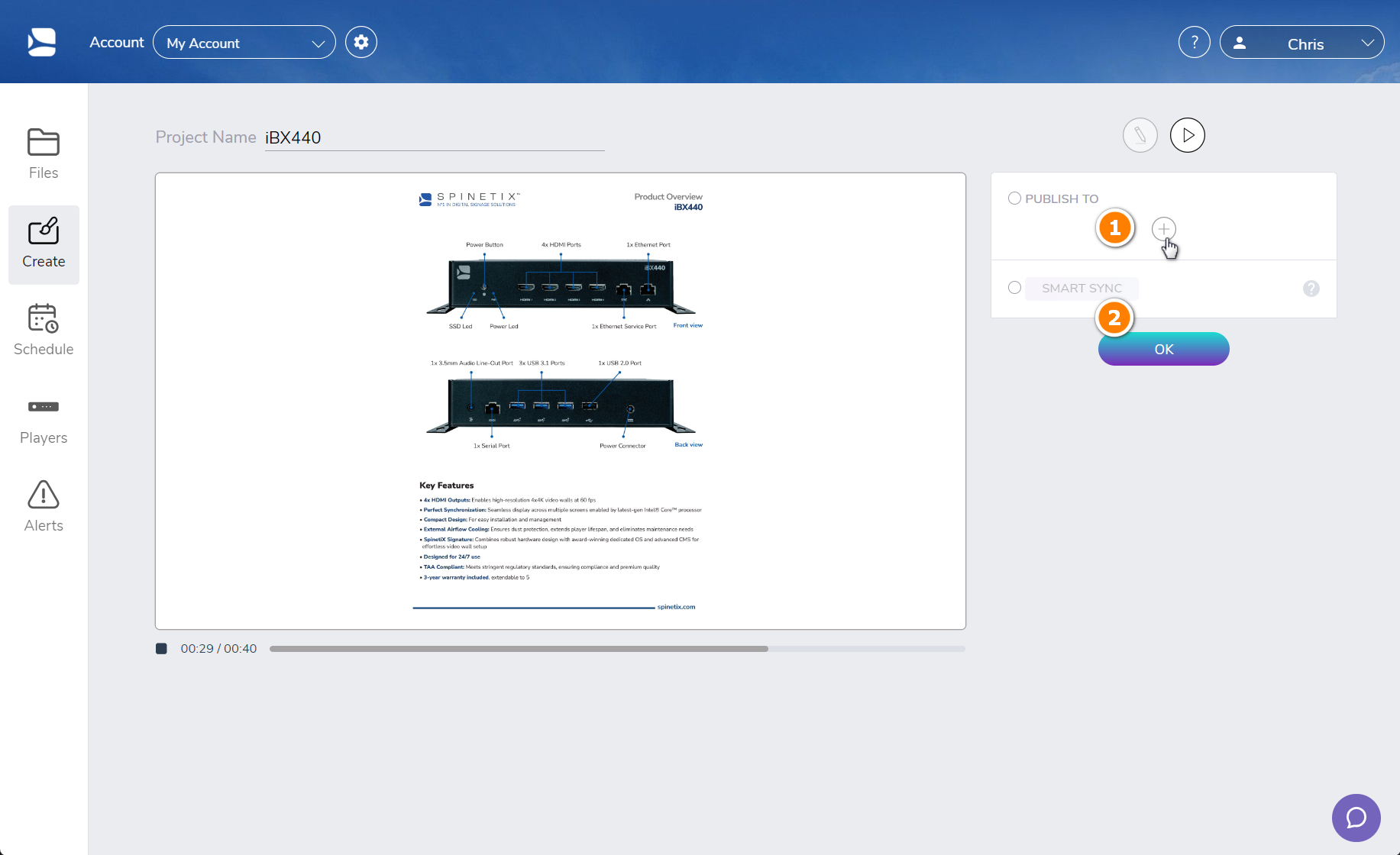Expand the My Account dropdown
The width and height of the screenshot is (1400, 855).
(x=244, y=43)
